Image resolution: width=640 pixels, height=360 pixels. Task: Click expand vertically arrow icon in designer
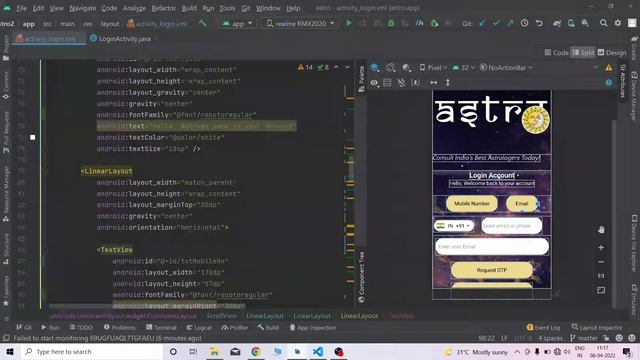448,82
